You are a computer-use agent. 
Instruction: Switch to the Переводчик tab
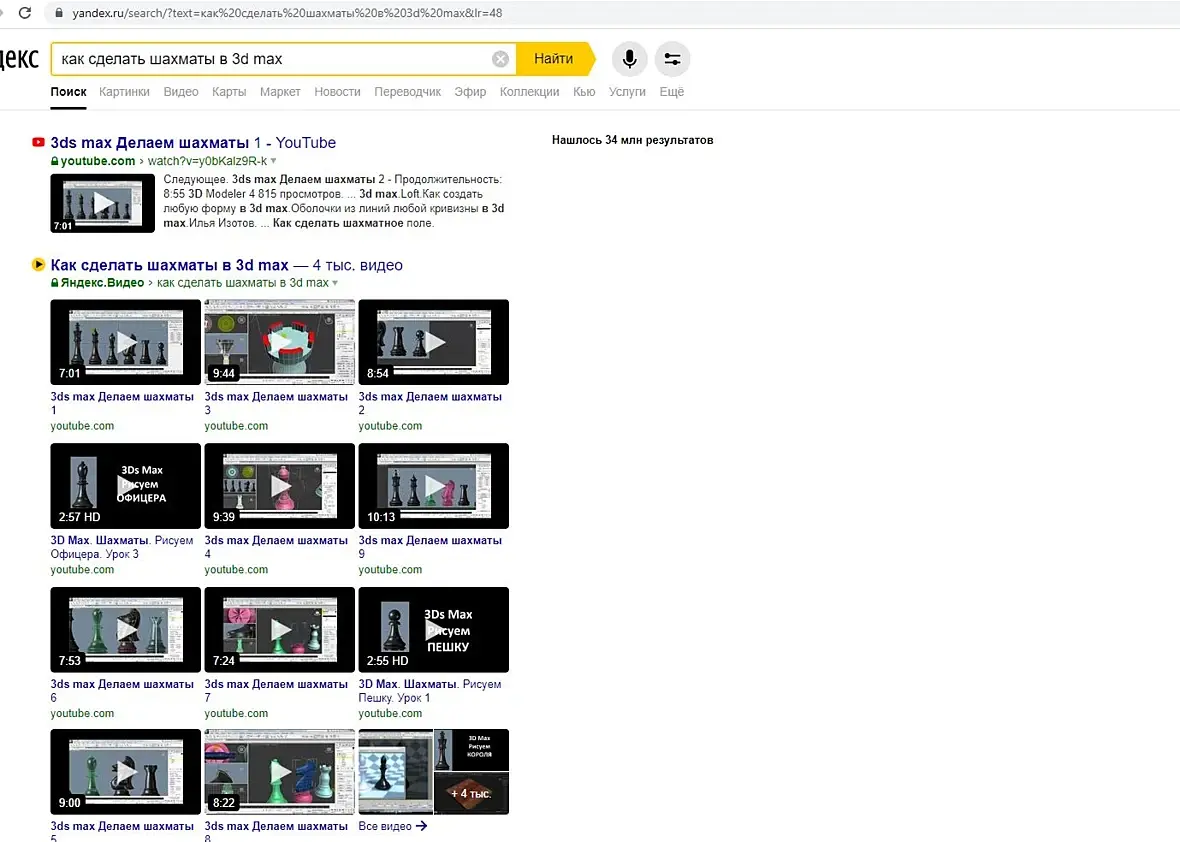click(407, 92)
